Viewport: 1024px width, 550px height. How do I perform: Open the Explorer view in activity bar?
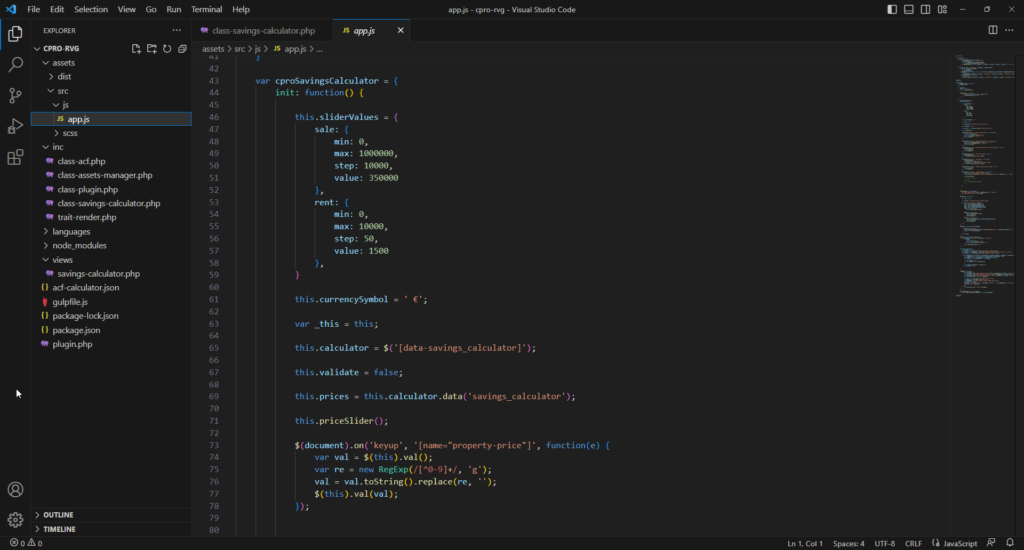(15, 33)
